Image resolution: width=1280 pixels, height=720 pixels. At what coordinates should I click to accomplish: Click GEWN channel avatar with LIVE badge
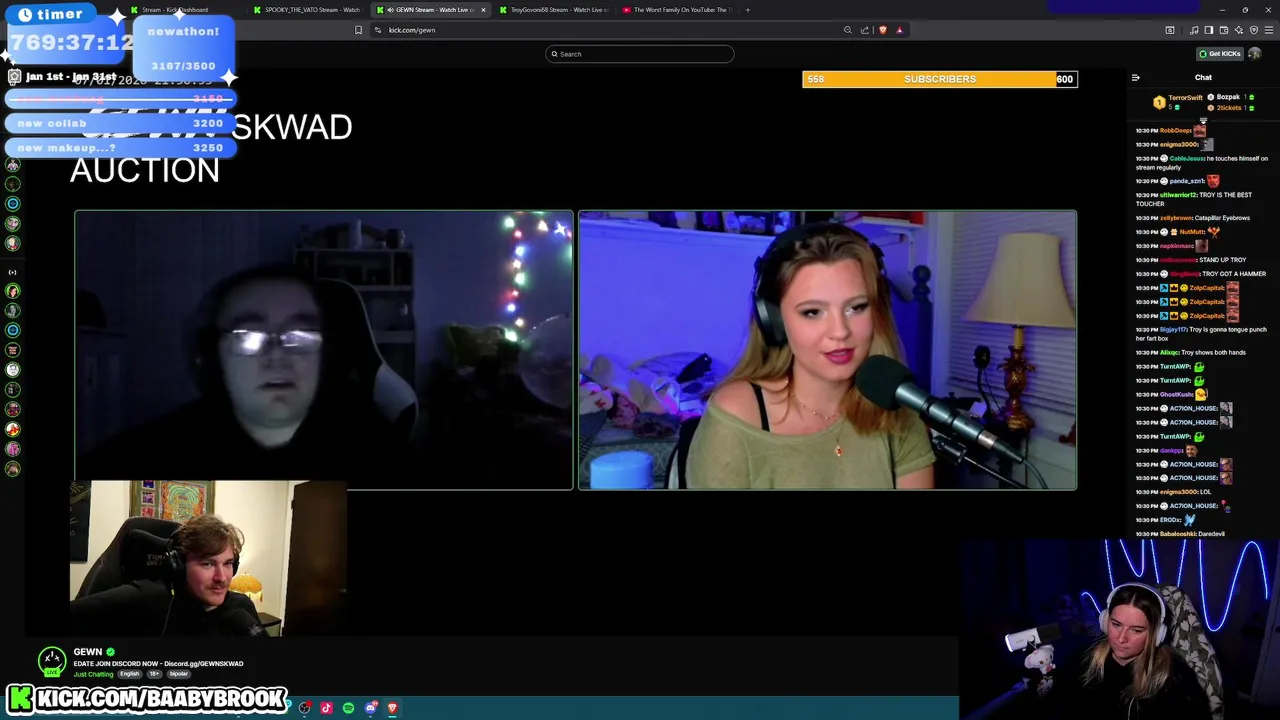[52, 661]
